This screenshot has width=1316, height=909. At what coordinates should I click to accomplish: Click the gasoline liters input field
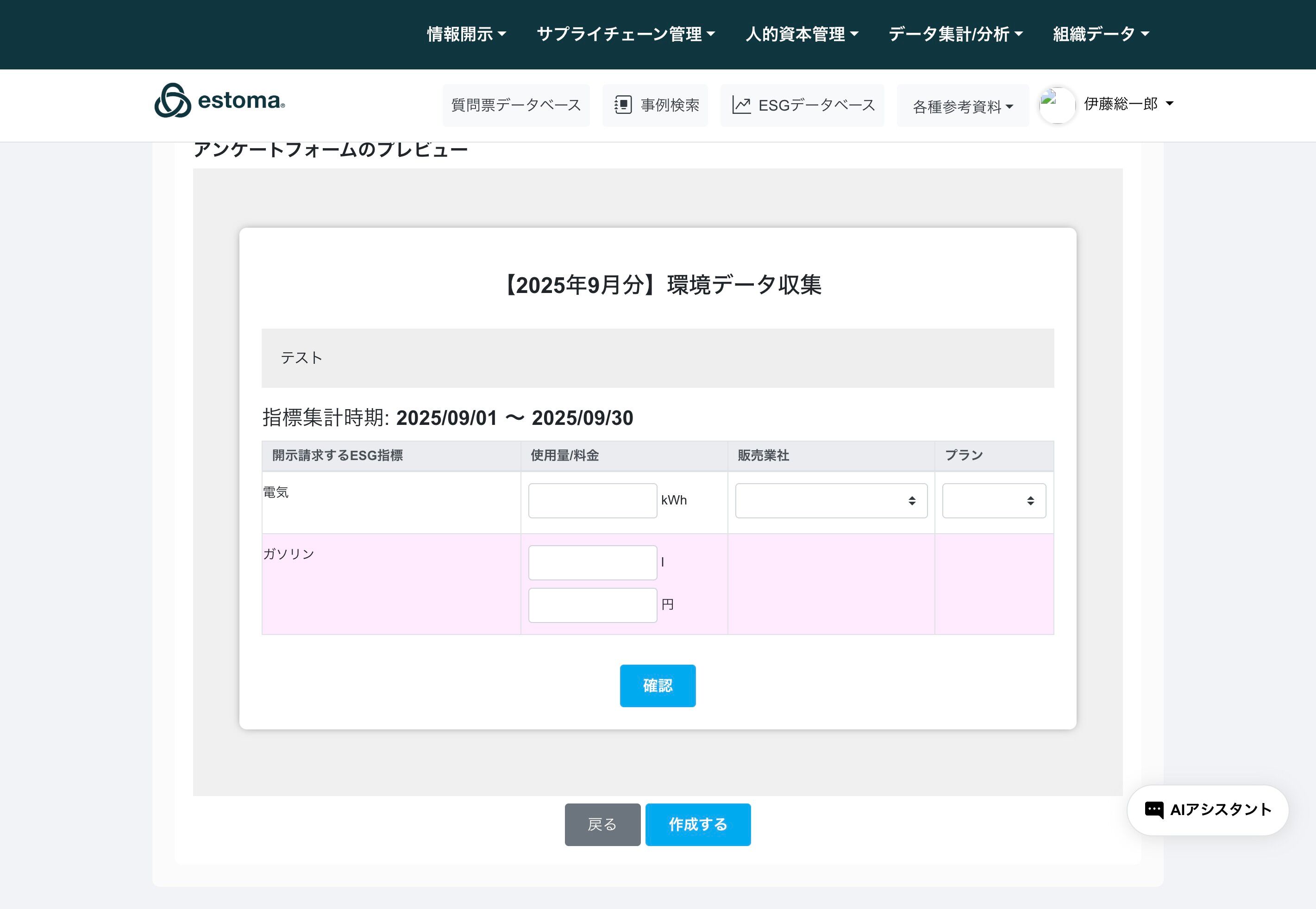pos(593,563)
